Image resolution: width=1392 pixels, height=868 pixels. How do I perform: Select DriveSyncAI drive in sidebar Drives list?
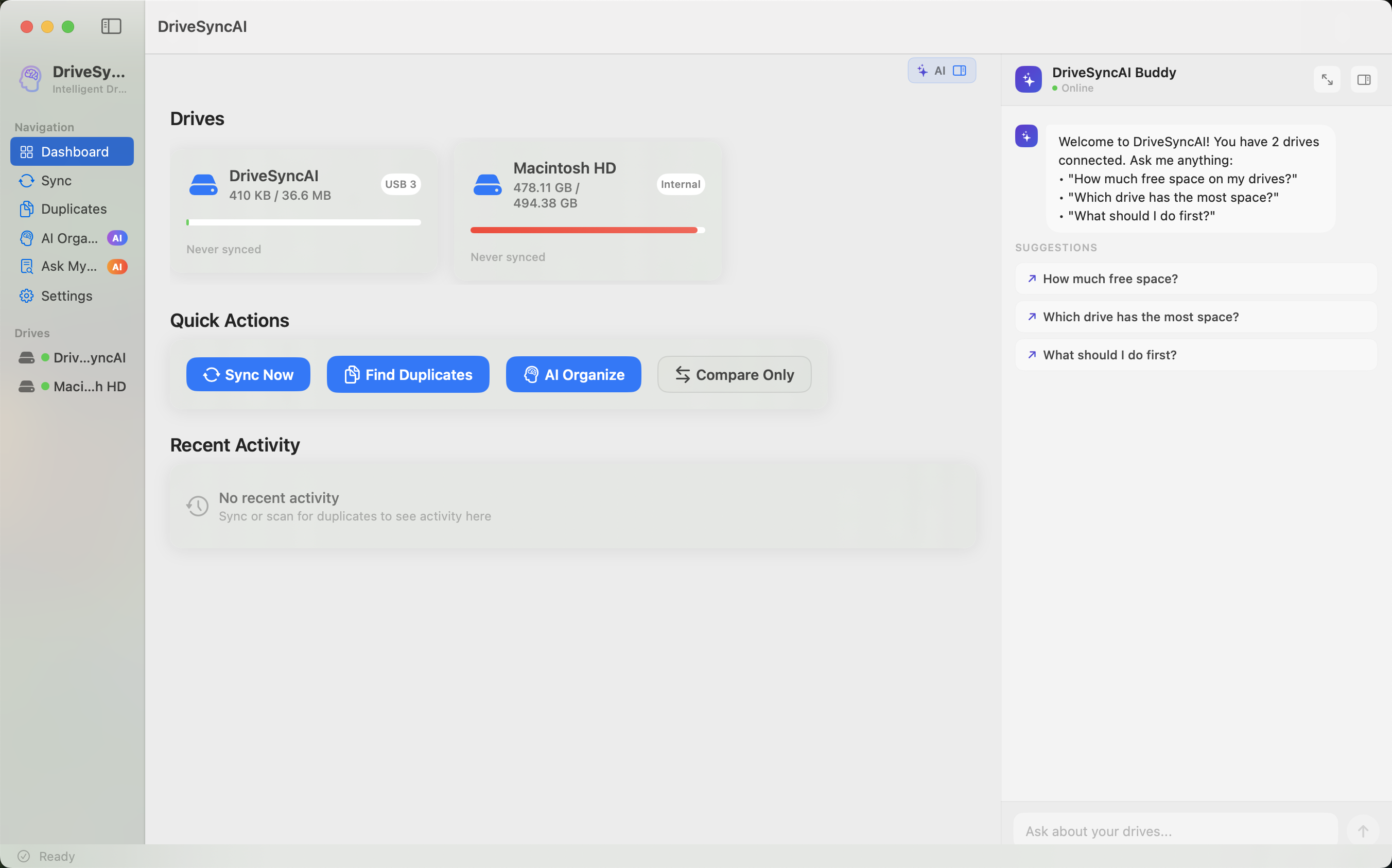[x=72, y=358]
